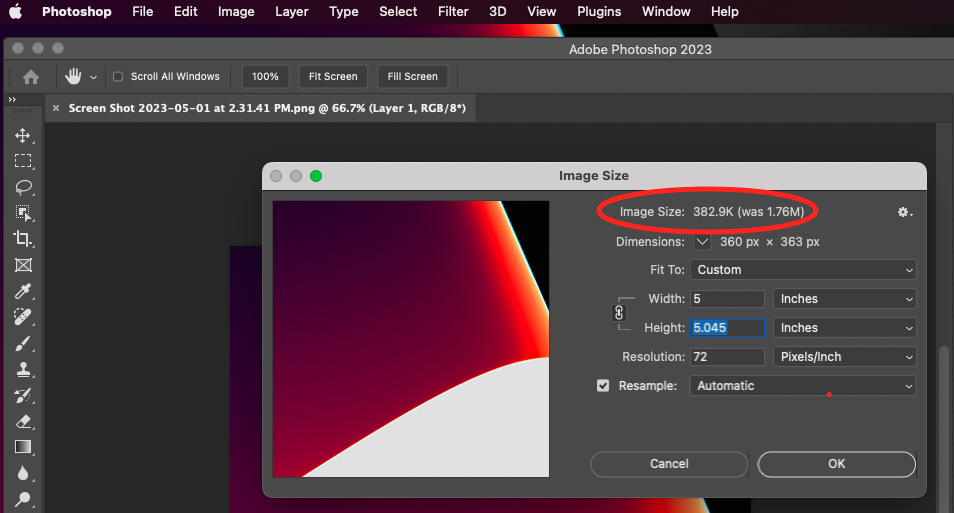This screenshot has width=954, height=513.
Task: Open the Fit To Custom dropdown
Action: tap(803, 270)
